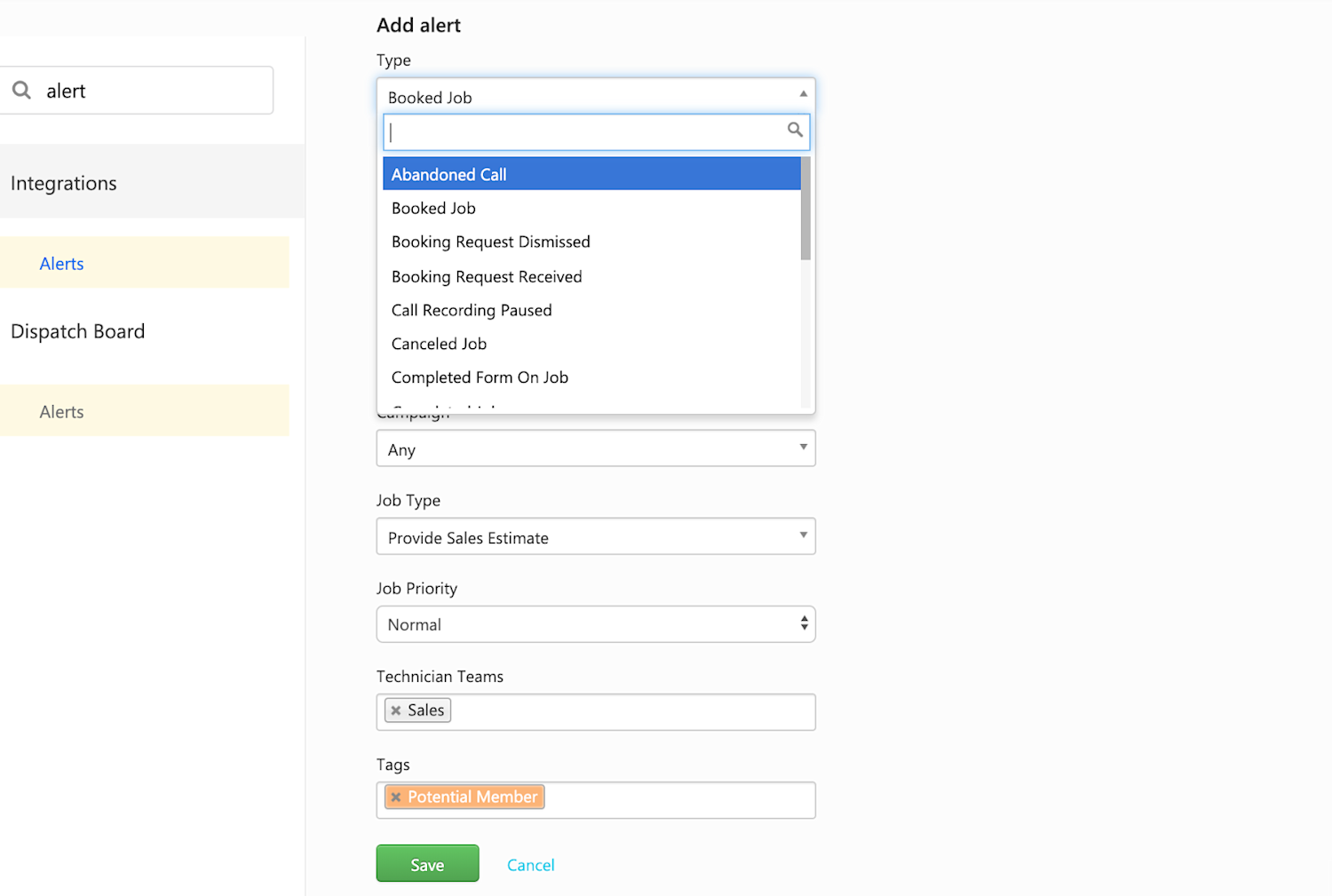Save the new alert
1332x896 pixels.
tap(427, 863)
